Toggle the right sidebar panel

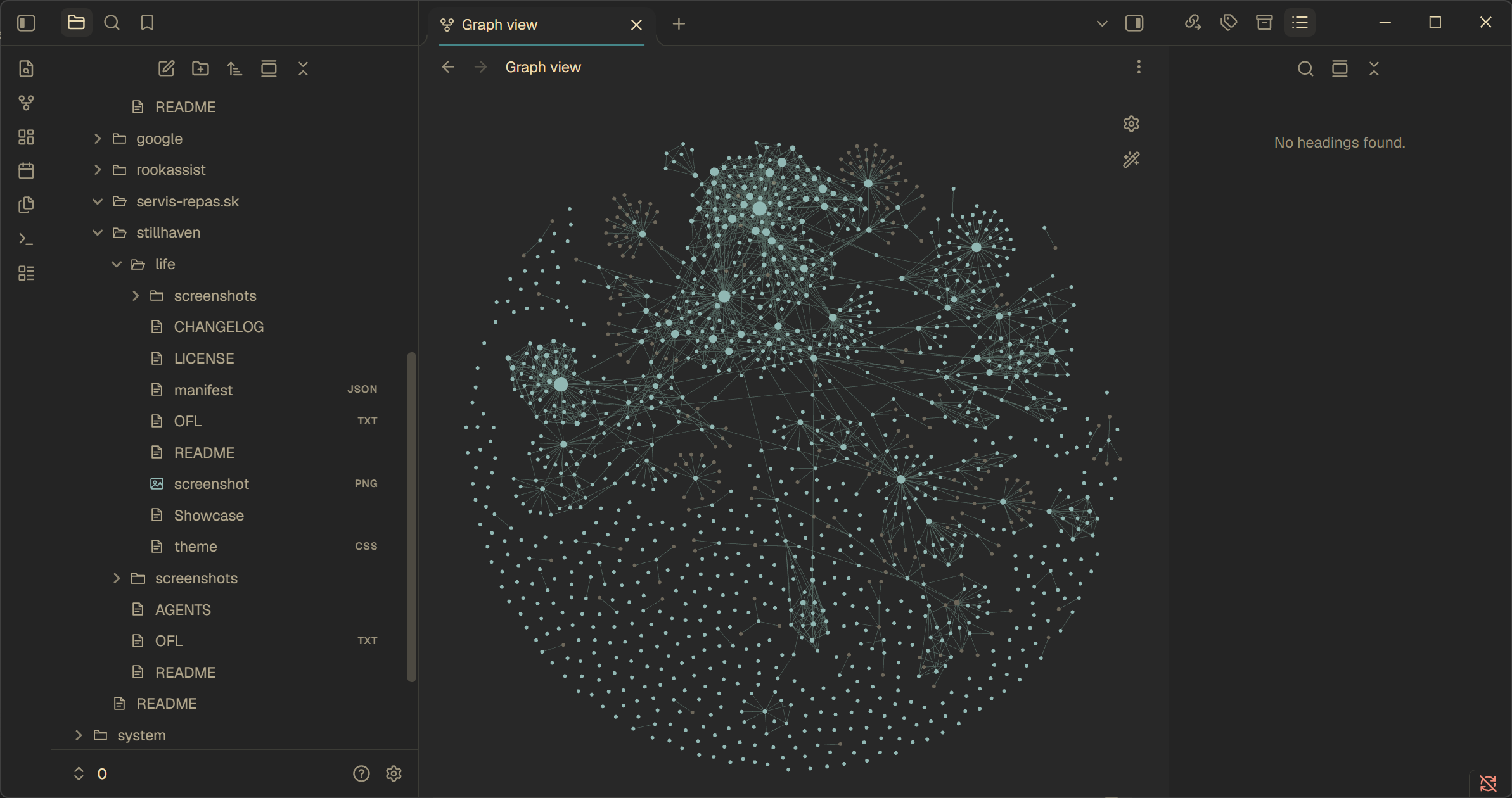(1134, 23)
